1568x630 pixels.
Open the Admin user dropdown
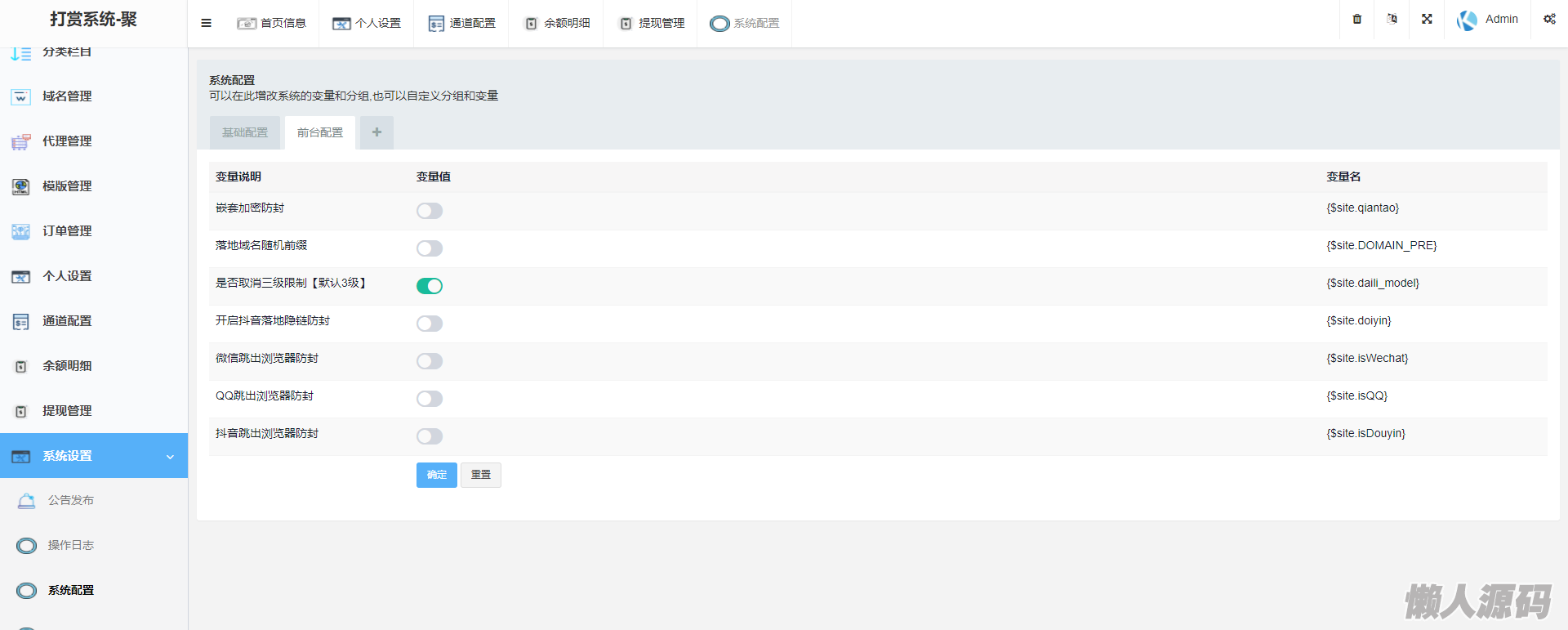pos(1488,20)
